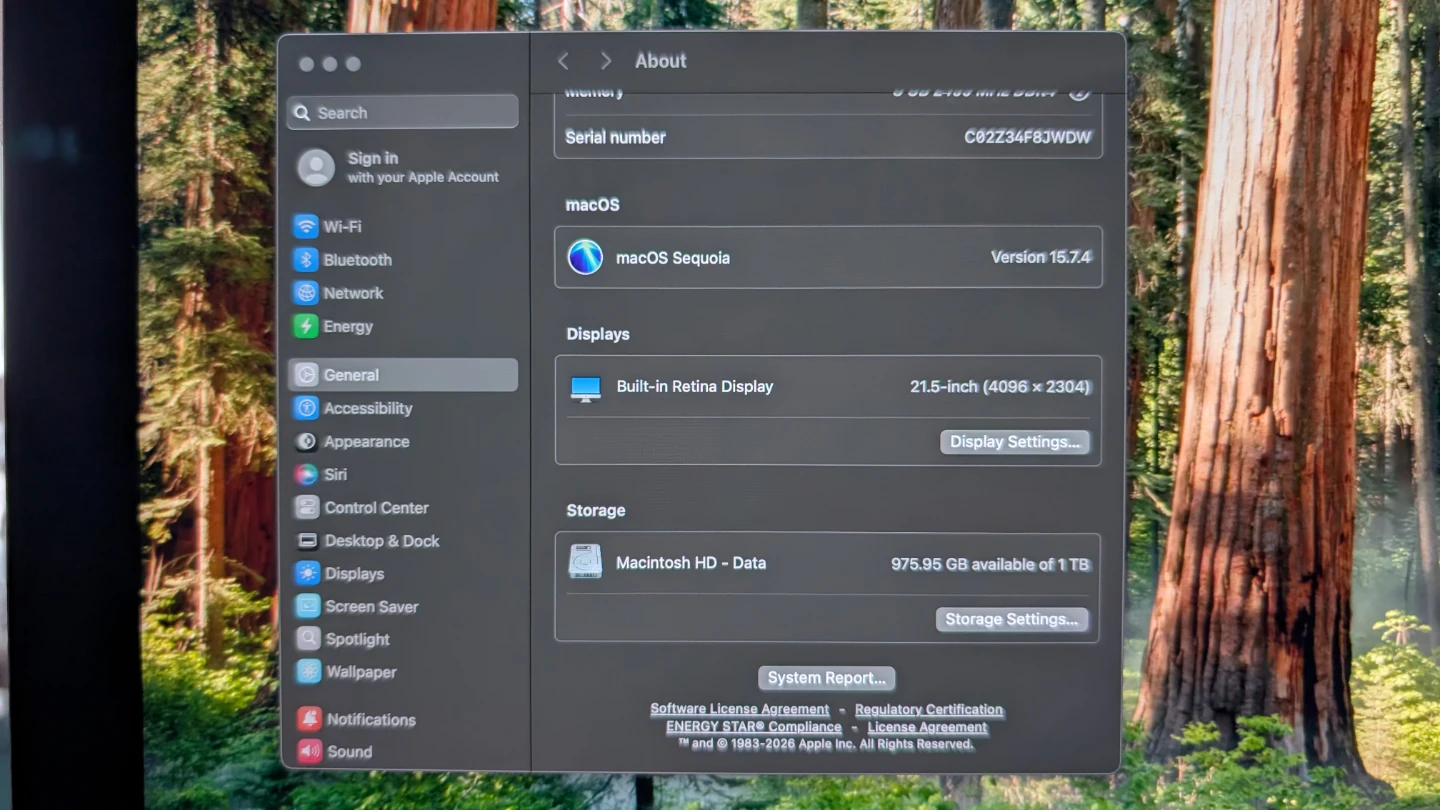Click 975.95 GB available of 1 TB
This screenshot has height=810, width=1440.
(x=990, y=564)
